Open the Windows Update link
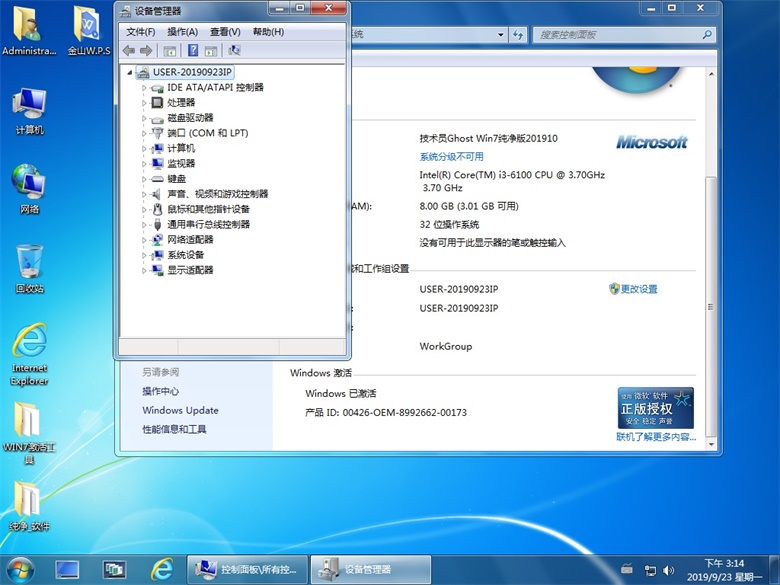 180,410
